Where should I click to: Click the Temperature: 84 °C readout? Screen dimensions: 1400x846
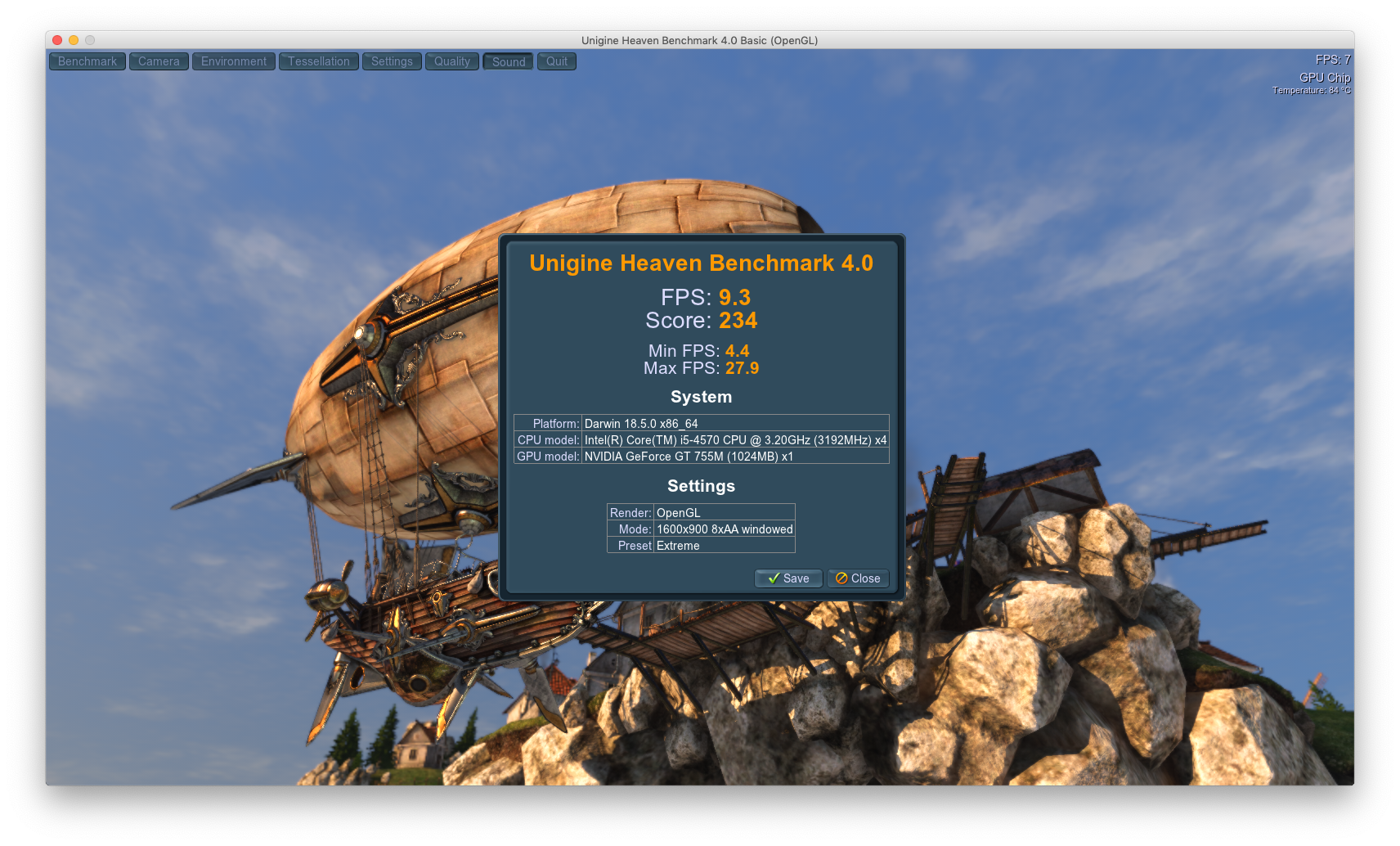click(x=1312, y=90)
